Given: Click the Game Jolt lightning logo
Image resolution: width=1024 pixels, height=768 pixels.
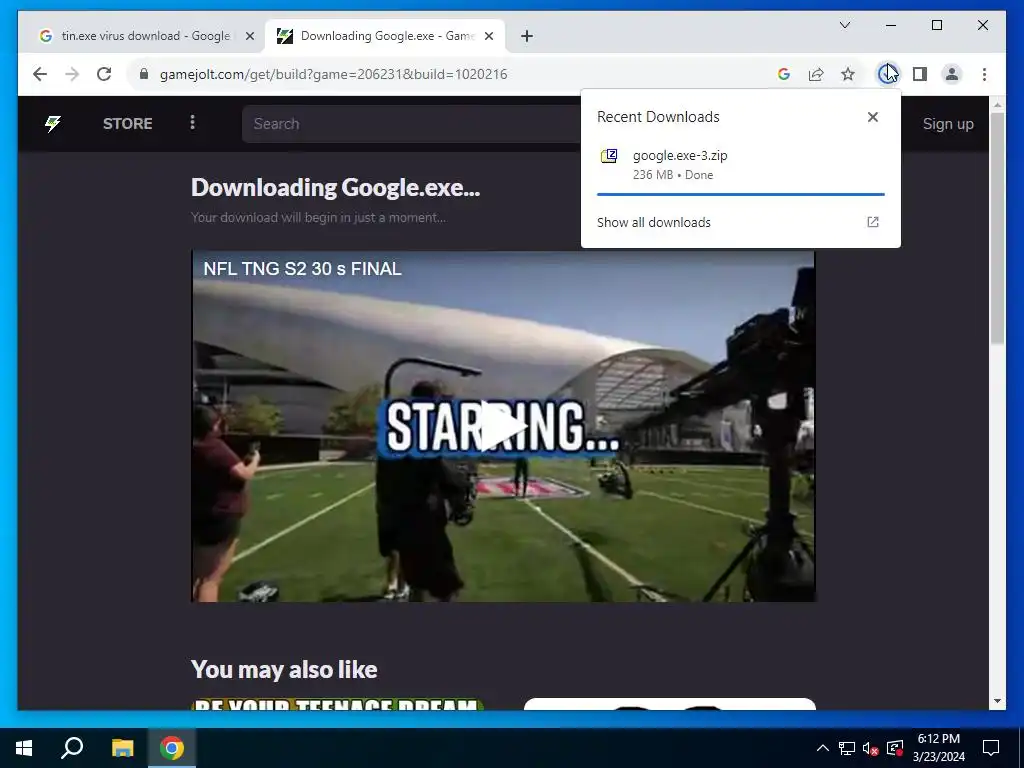Looking at the screenshot, I should pyautogui.click(x=53, y=123).
